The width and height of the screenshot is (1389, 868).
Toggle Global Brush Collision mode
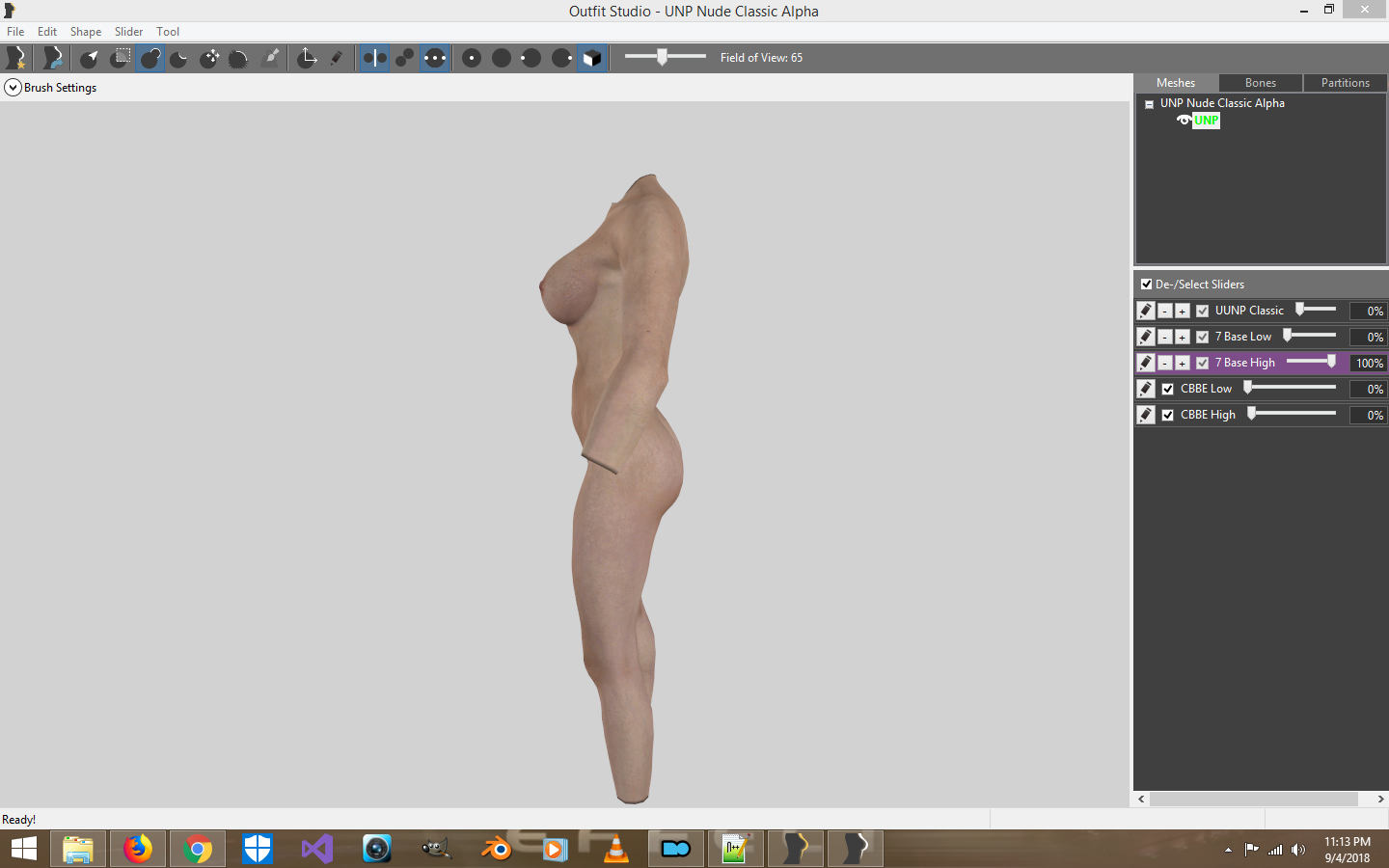click(x=435, y=58)
